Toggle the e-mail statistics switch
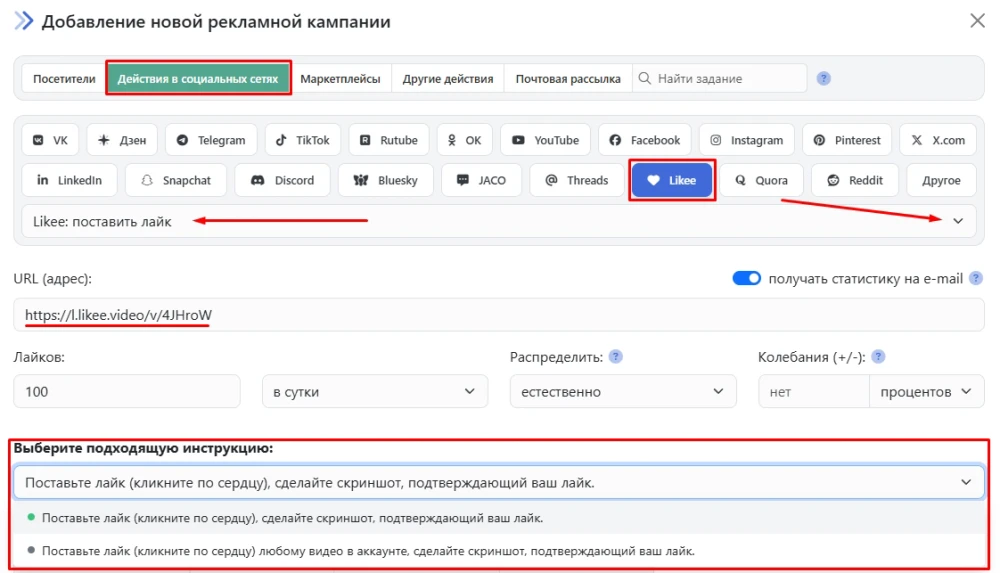Viewport: 1000px width, 573px height. 747,278
